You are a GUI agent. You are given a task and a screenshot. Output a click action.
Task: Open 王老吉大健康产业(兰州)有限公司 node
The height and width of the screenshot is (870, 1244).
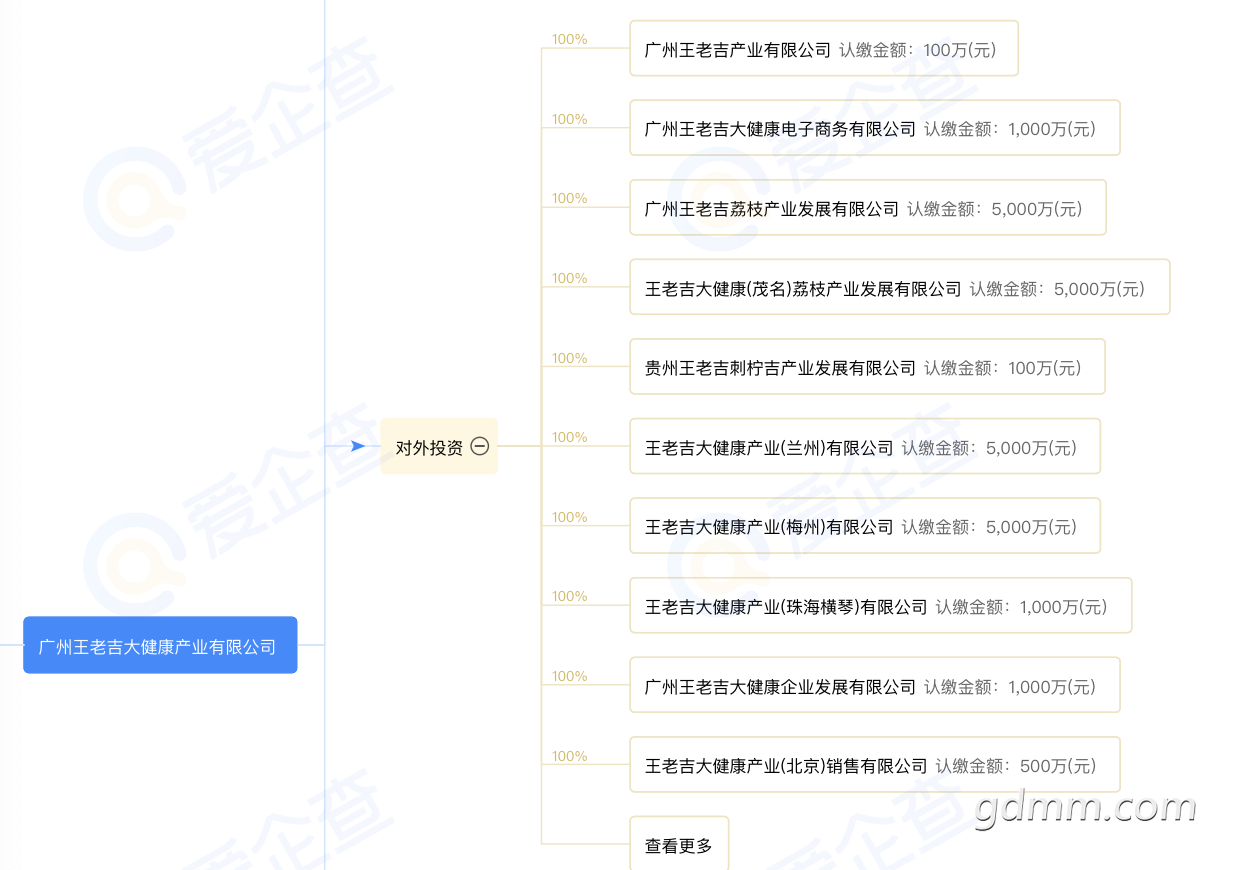[x=769, y=447]
